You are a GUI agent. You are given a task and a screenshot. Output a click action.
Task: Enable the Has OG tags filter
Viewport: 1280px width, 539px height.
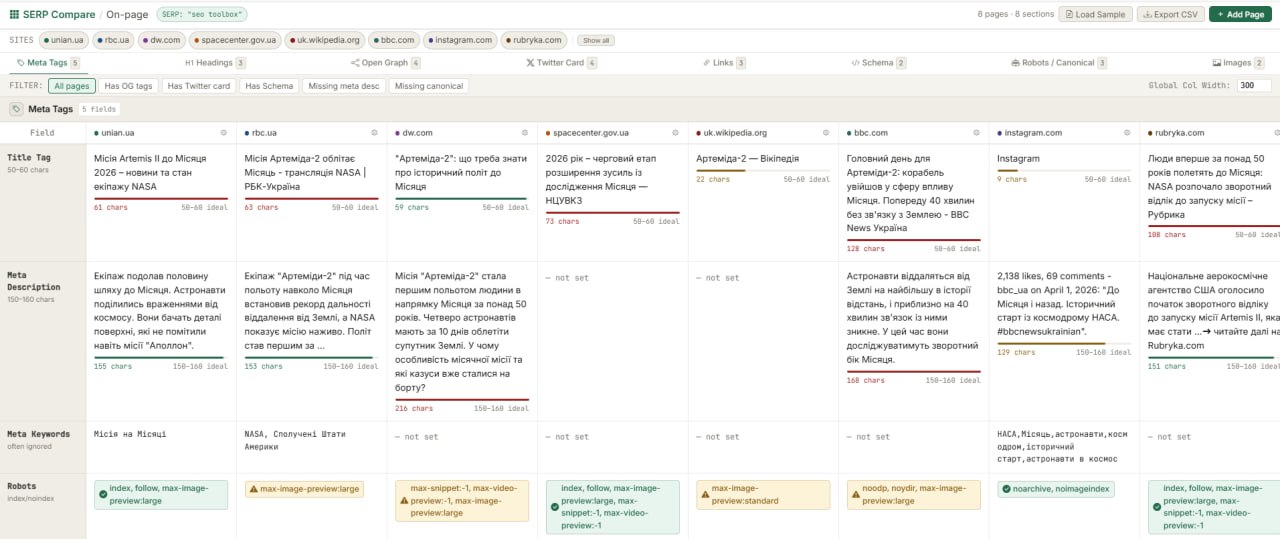(128, 86)
